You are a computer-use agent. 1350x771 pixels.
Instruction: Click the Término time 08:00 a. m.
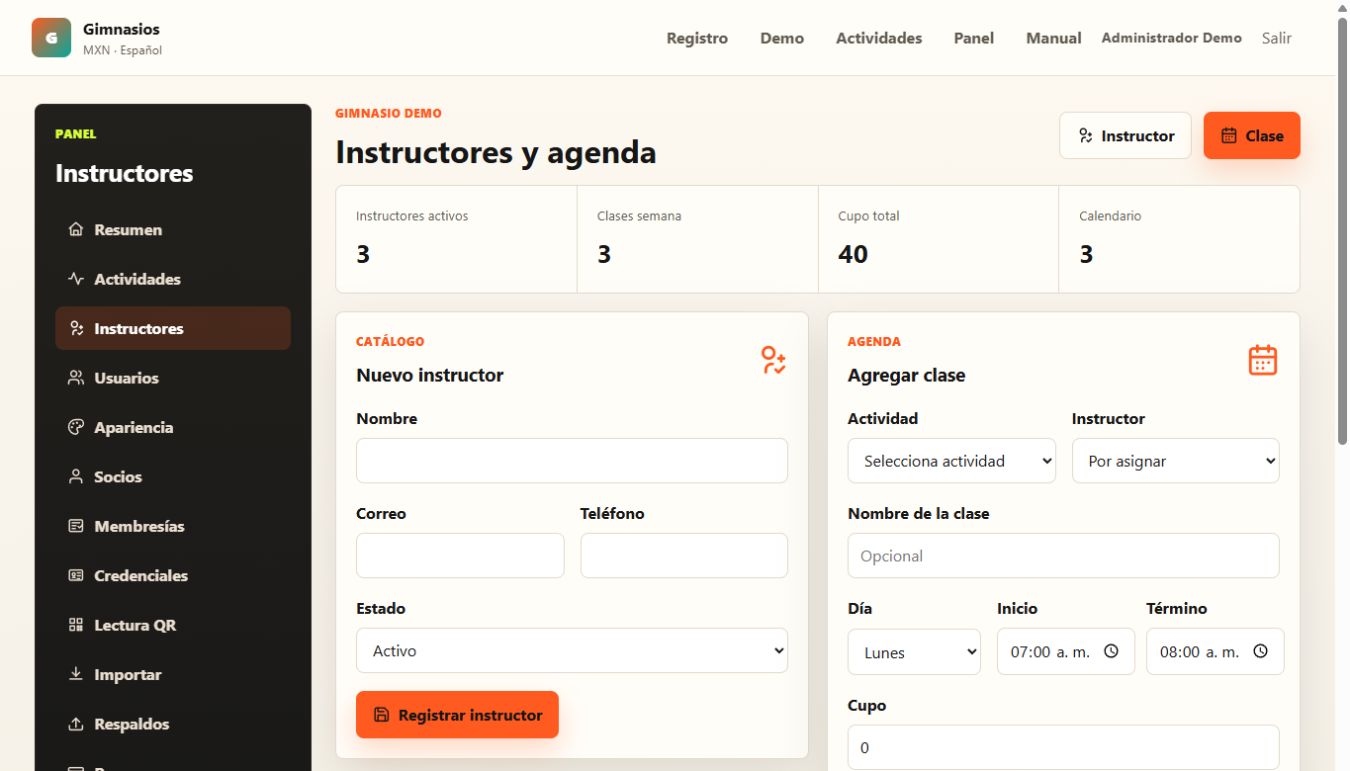point(1199,652)
